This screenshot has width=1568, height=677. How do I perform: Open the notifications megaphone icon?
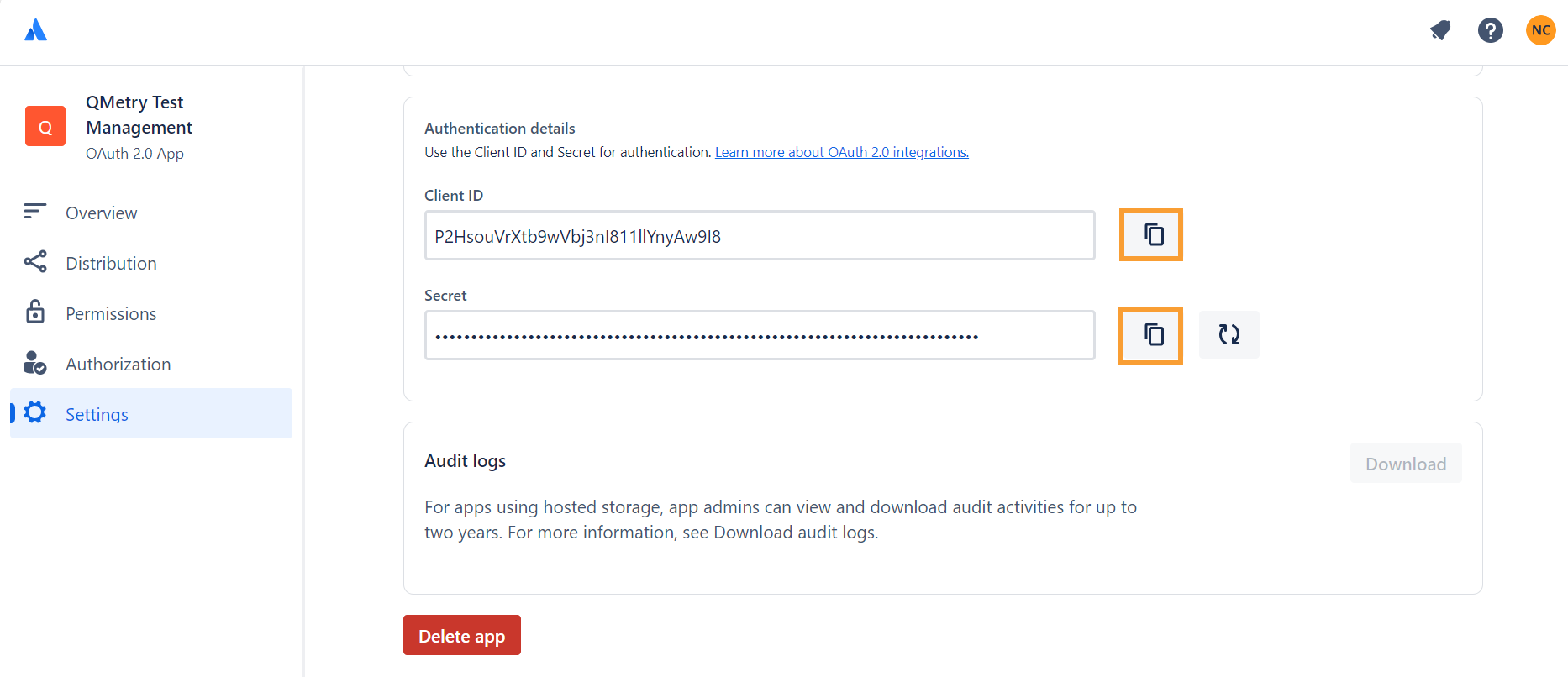(1440, 30)
